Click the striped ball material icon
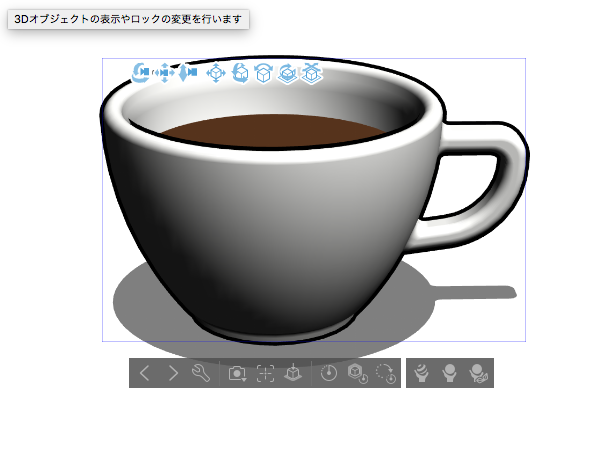This screenshot has height=449, width=598. point(421,373)
